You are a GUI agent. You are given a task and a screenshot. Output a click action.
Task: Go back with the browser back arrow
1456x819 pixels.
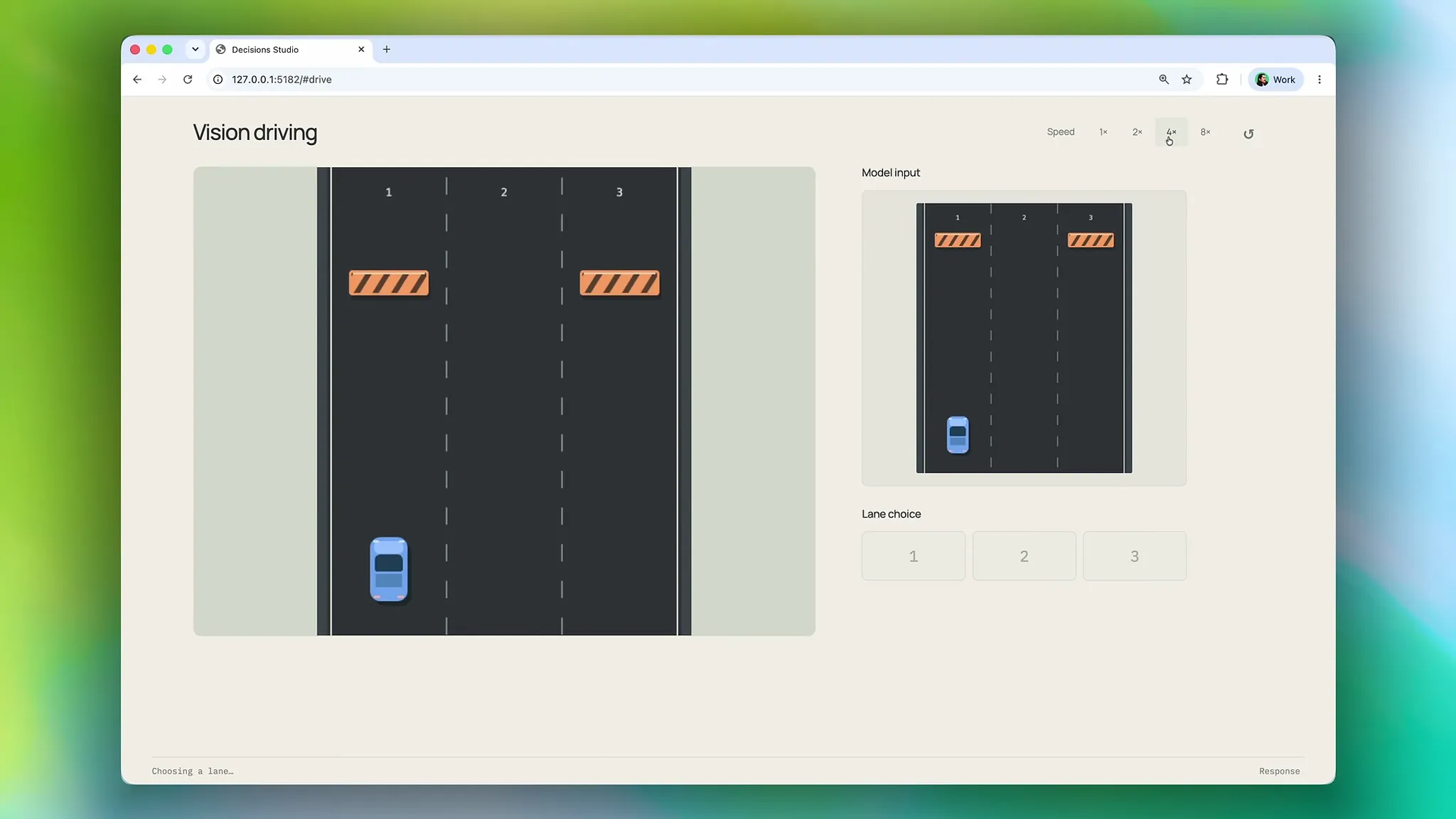(137, 80)
